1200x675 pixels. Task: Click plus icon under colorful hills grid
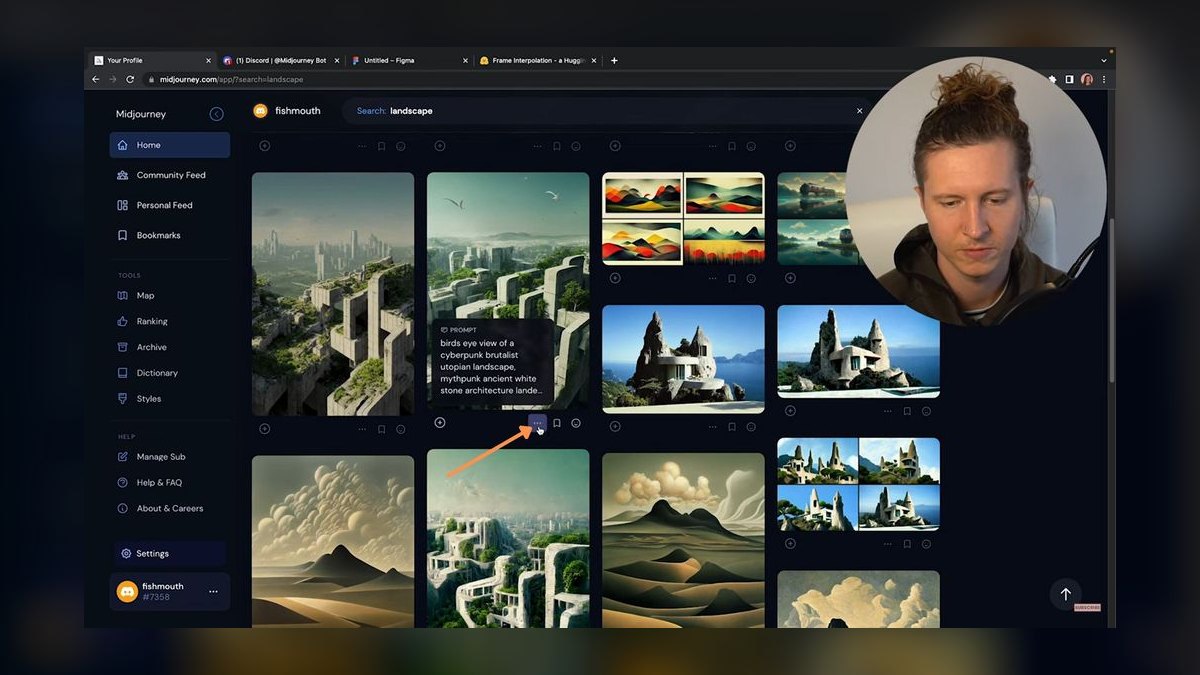[615, 278]
